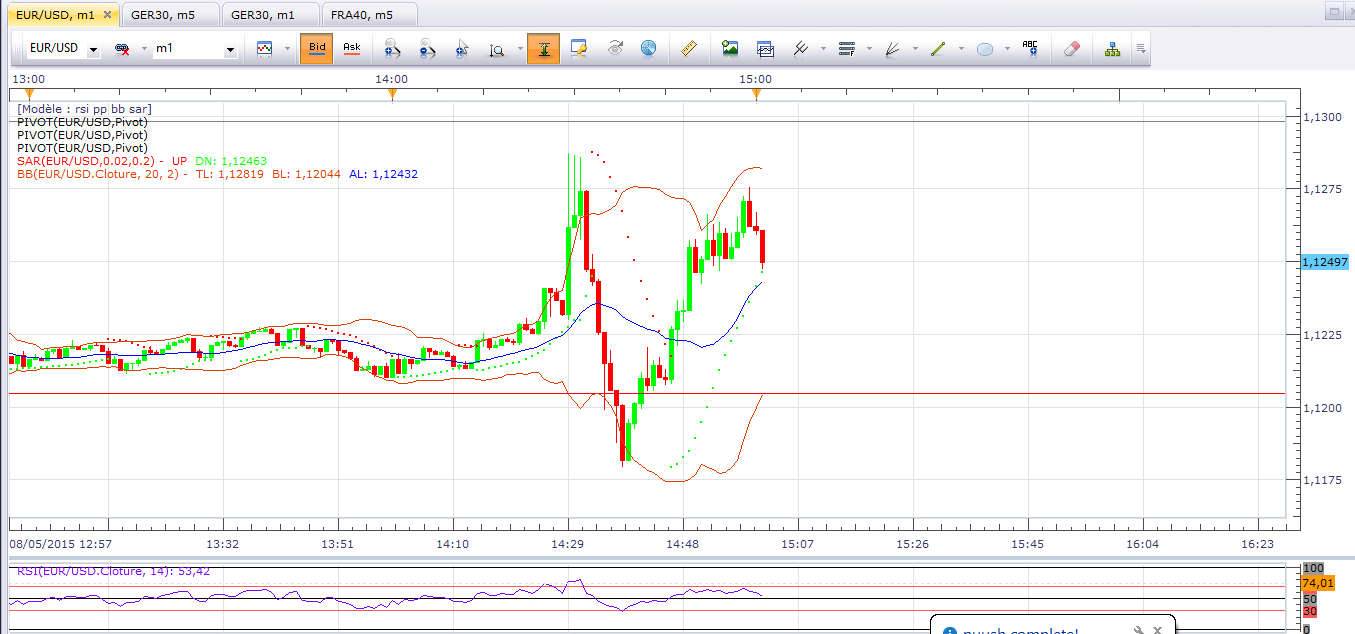This screenshot has height=634, width=1355.
Task: Select the ABC text label tool
Action: pos(1030,47)
